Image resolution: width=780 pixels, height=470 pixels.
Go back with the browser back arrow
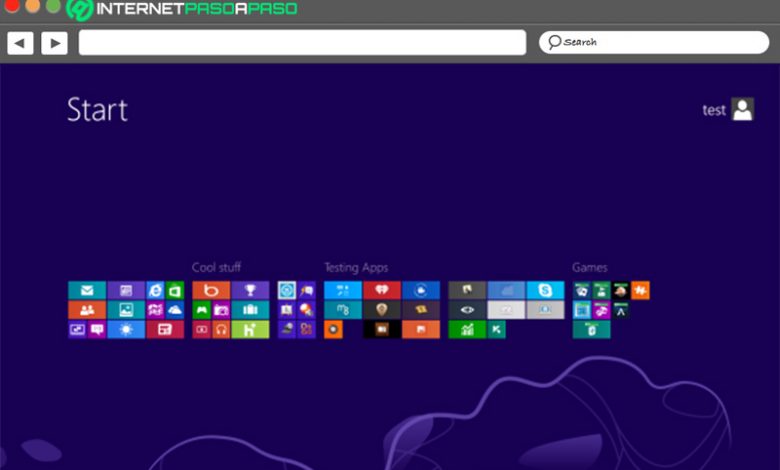coord(20,43)
